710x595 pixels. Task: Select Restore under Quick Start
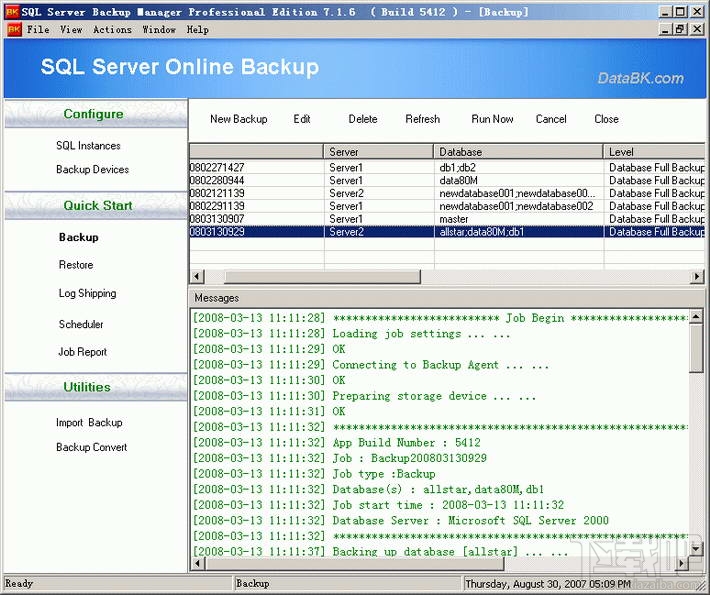76,265
